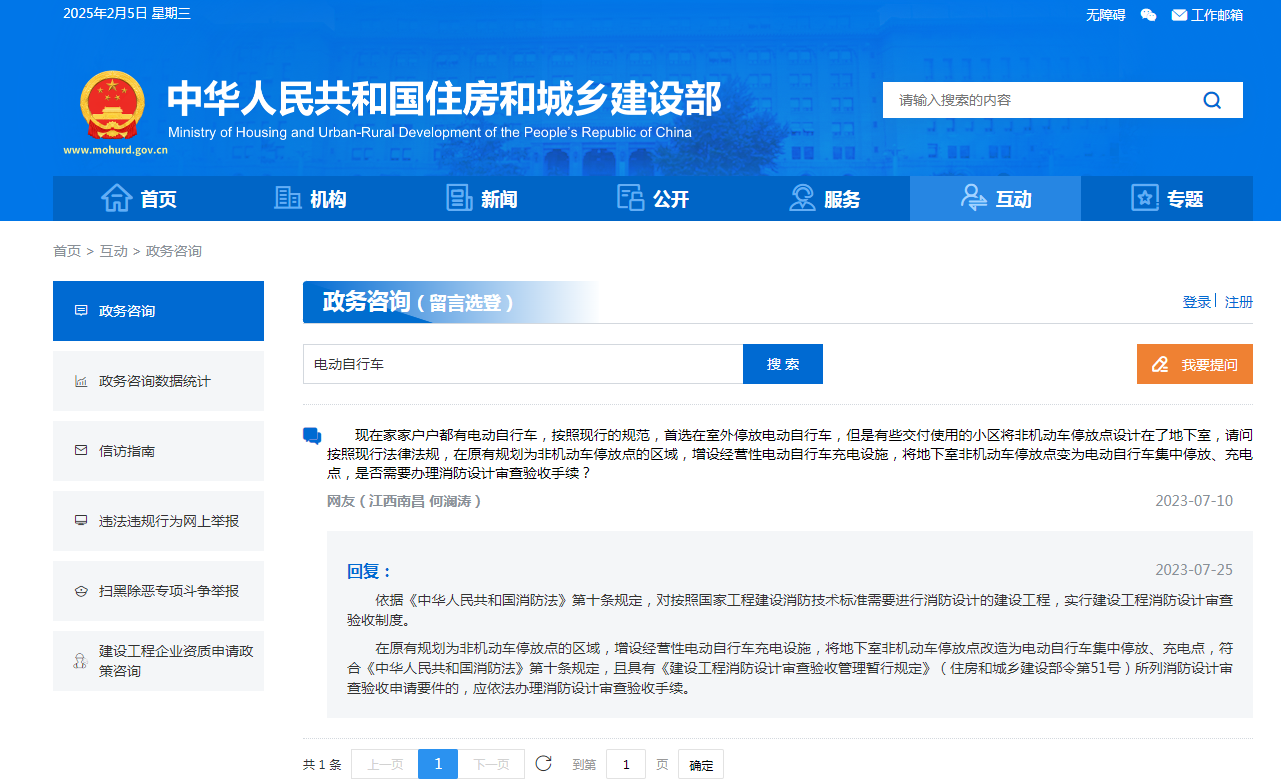Click the document icon beside 公开

coord(630,198)
